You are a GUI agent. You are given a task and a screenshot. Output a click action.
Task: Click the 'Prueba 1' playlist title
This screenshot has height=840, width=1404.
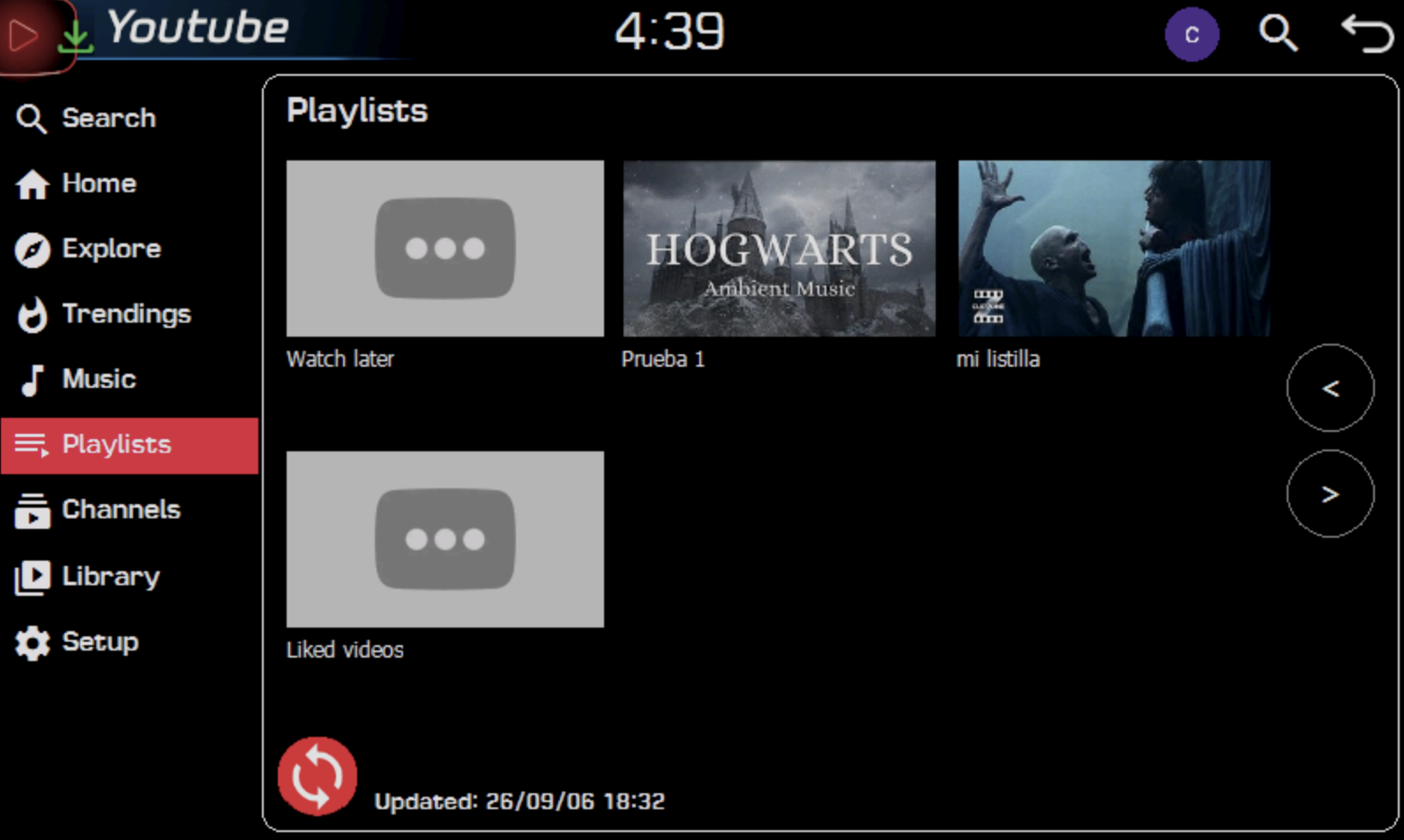click(663, 359)
